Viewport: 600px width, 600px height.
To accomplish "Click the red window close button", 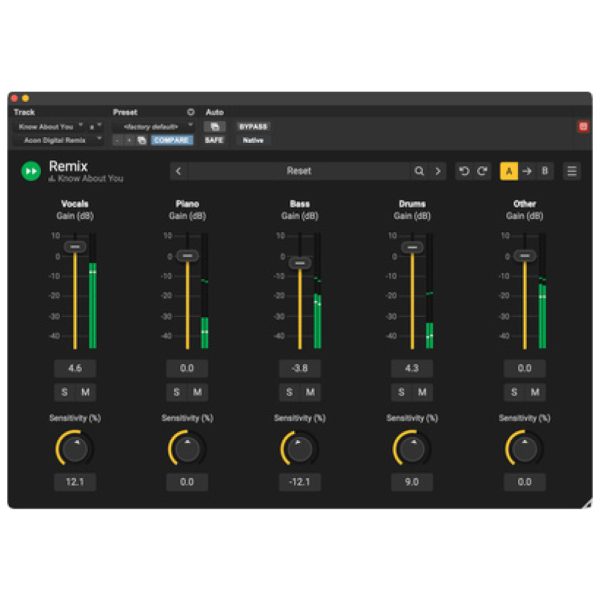I will click(15, 98).
